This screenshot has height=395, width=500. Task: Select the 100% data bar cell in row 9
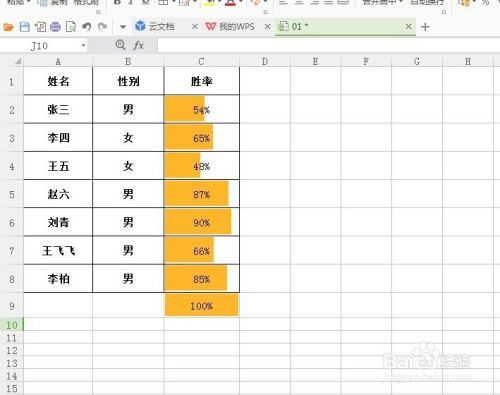click(x=201, y=305)
